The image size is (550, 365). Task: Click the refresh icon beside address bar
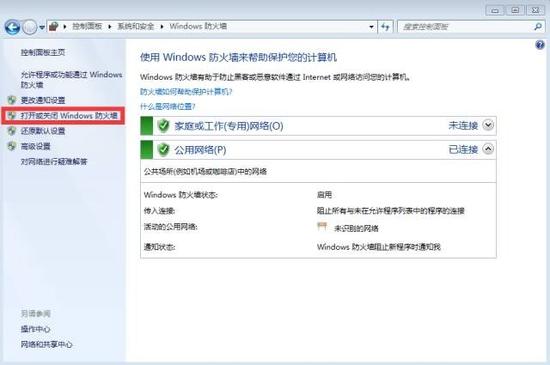click(x=385, y=27)
